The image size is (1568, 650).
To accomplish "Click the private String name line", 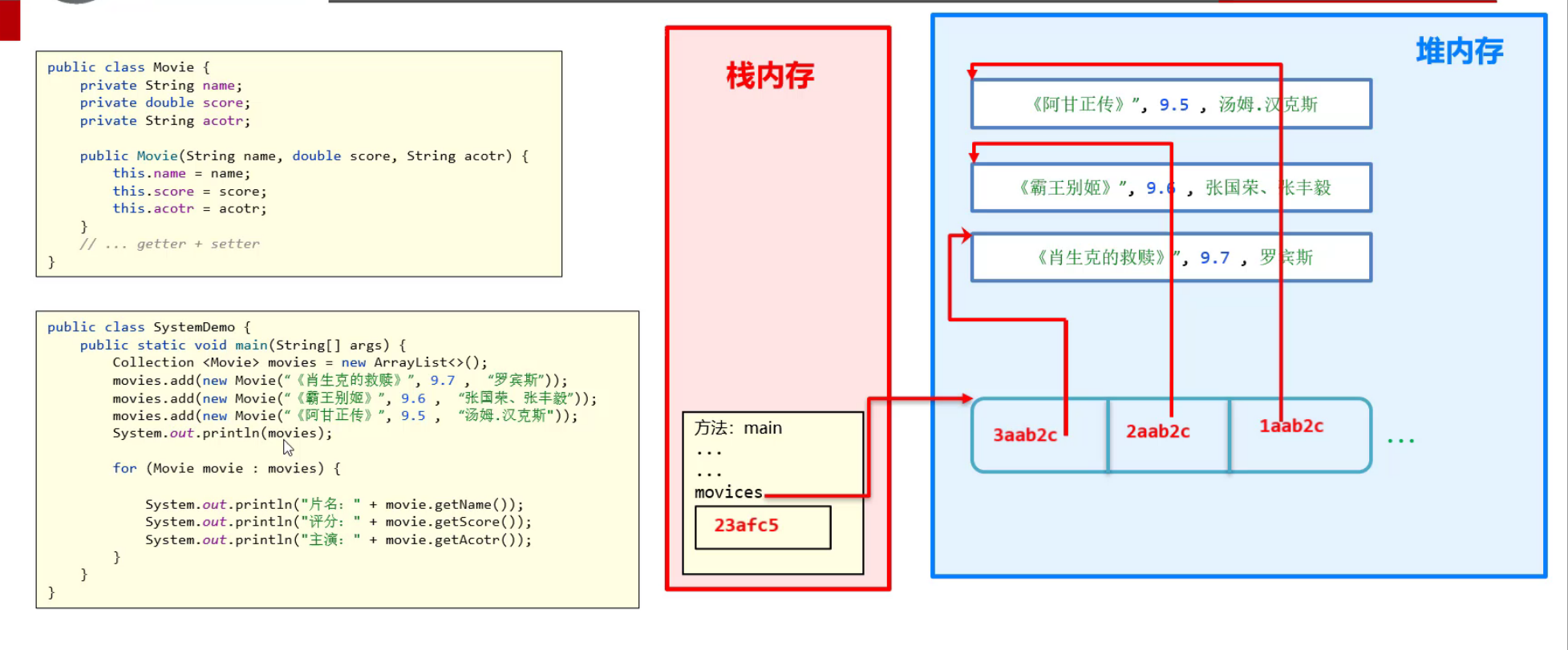I will 160,85.
